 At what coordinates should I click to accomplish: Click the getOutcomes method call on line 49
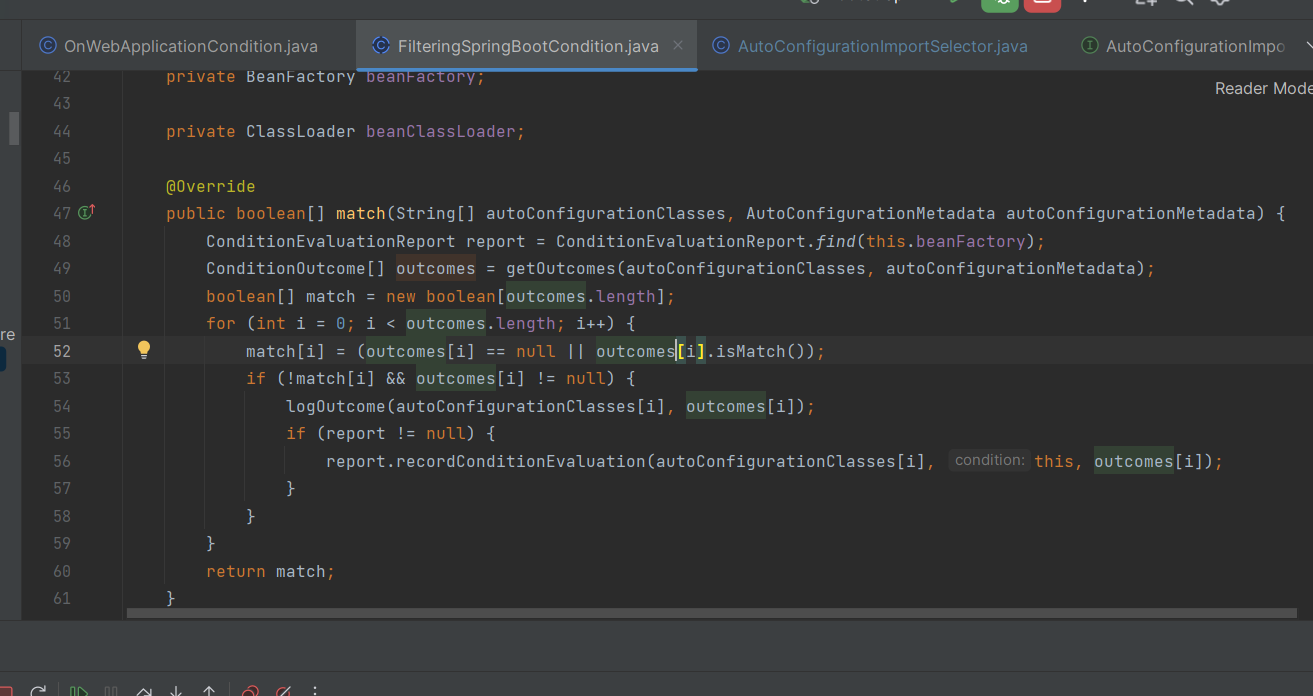[560, 268]
